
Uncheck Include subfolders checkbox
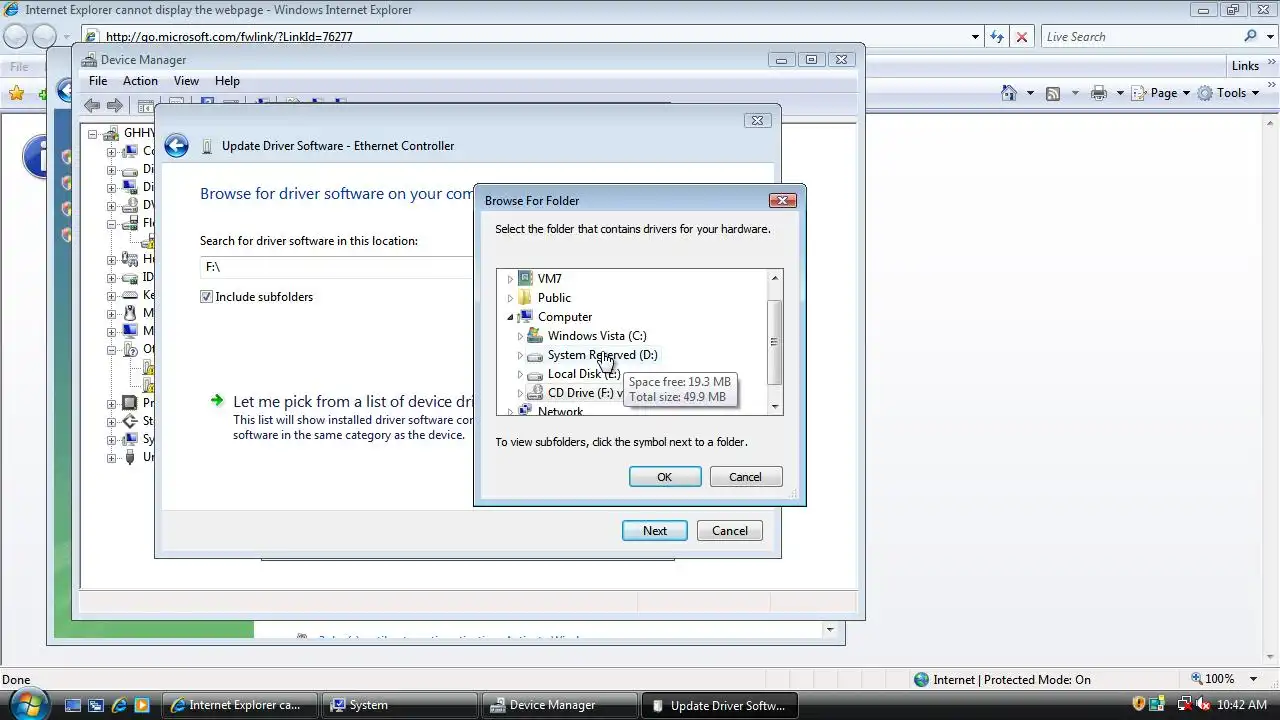206,297
